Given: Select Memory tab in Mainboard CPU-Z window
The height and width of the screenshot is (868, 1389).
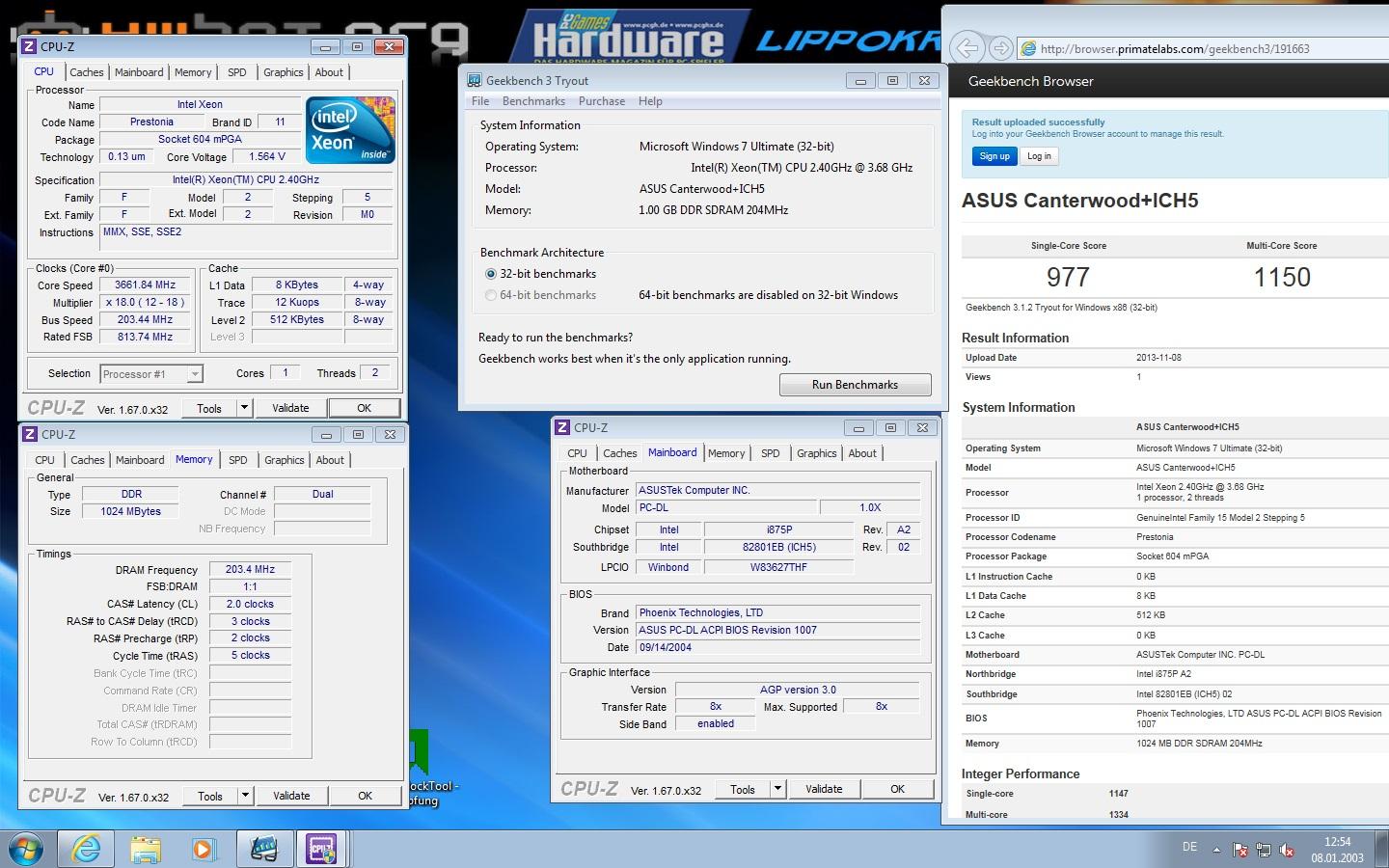Looking at the screenshot, I should pos(726,453).
